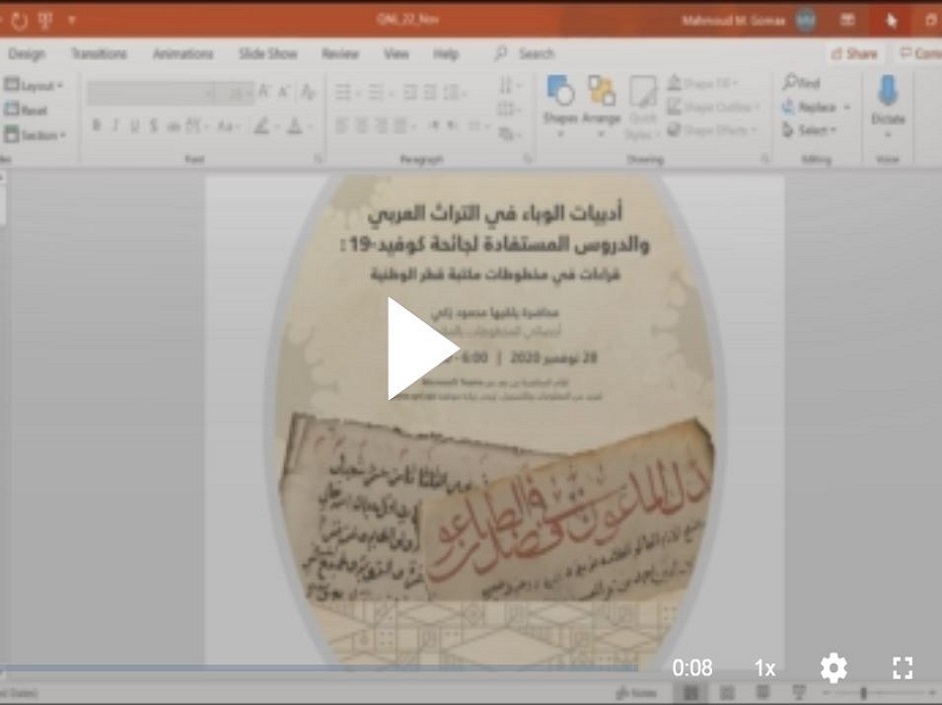Open Ribbon Display Options icon
942x705 pixels.
pos(847,20)
